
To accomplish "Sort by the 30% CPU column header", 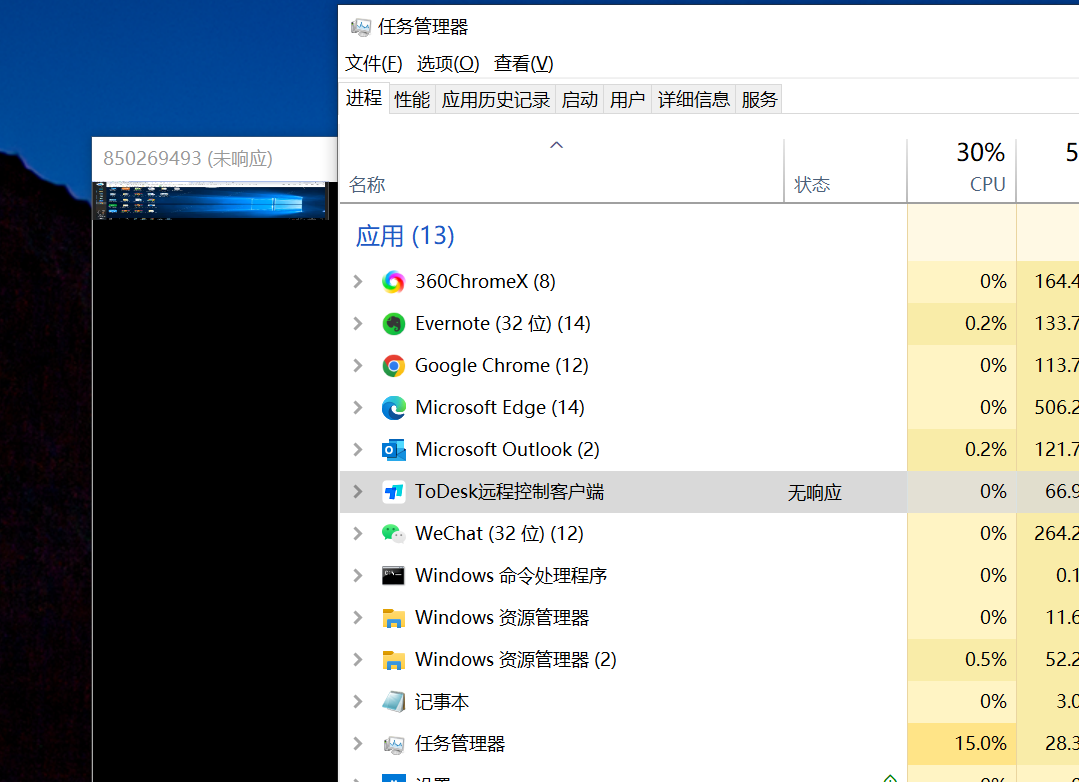I will 962,171.
